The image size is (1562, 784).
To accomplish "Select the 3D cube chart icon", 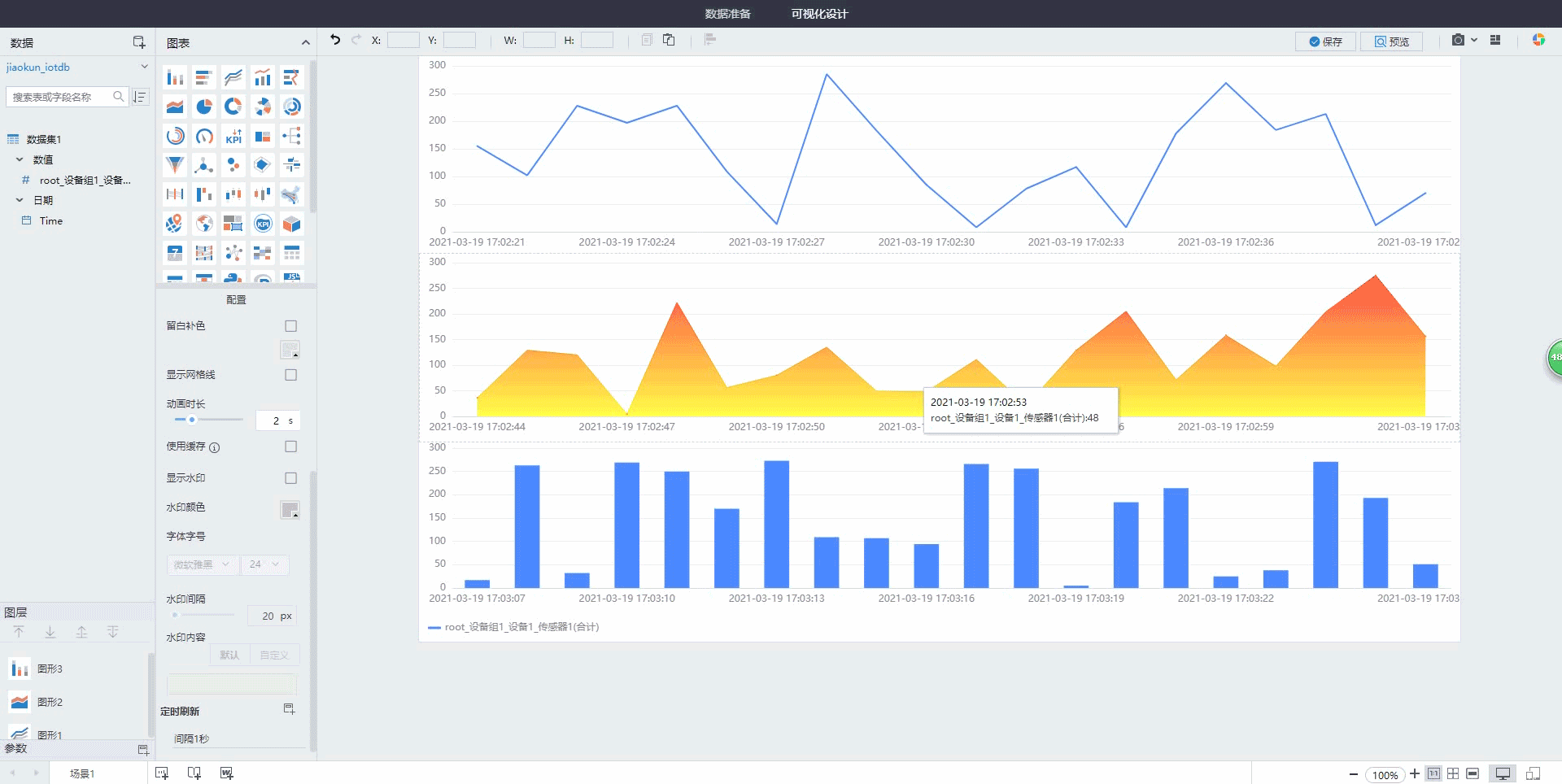I will click(x=292, y=224).
